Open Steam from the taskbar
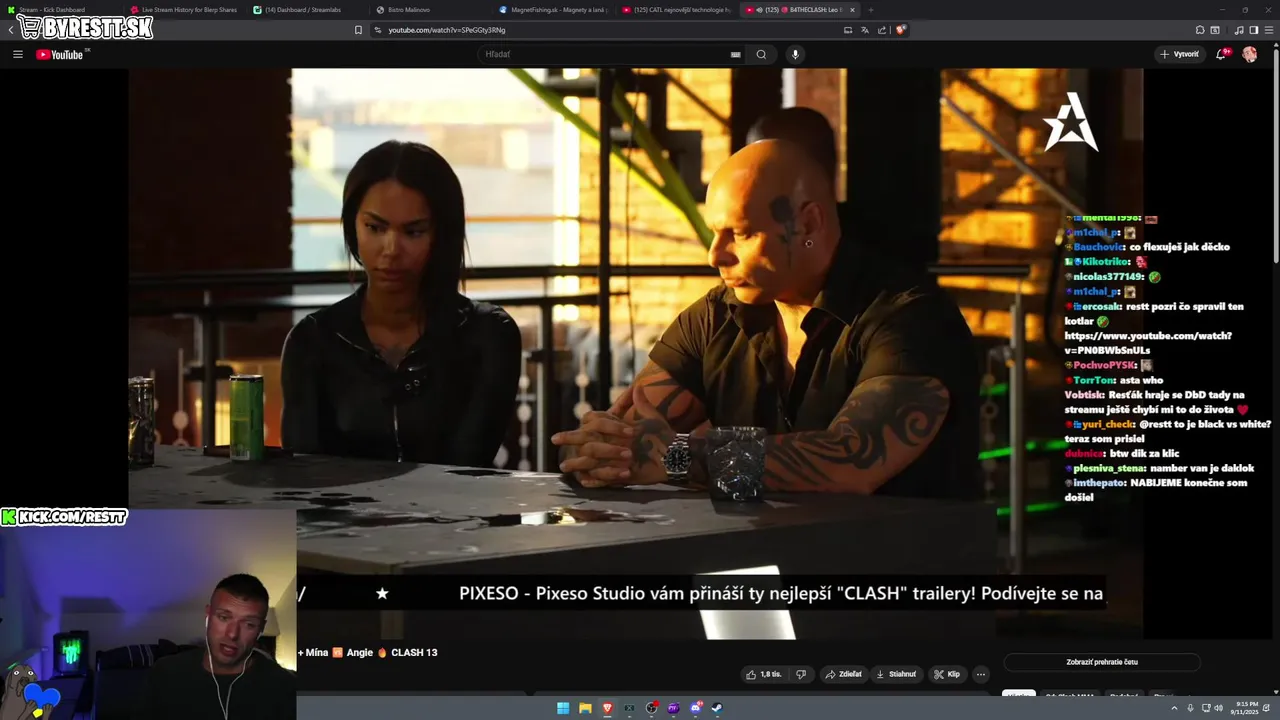This screenshot has height=720, width=1280. [717, 708]
